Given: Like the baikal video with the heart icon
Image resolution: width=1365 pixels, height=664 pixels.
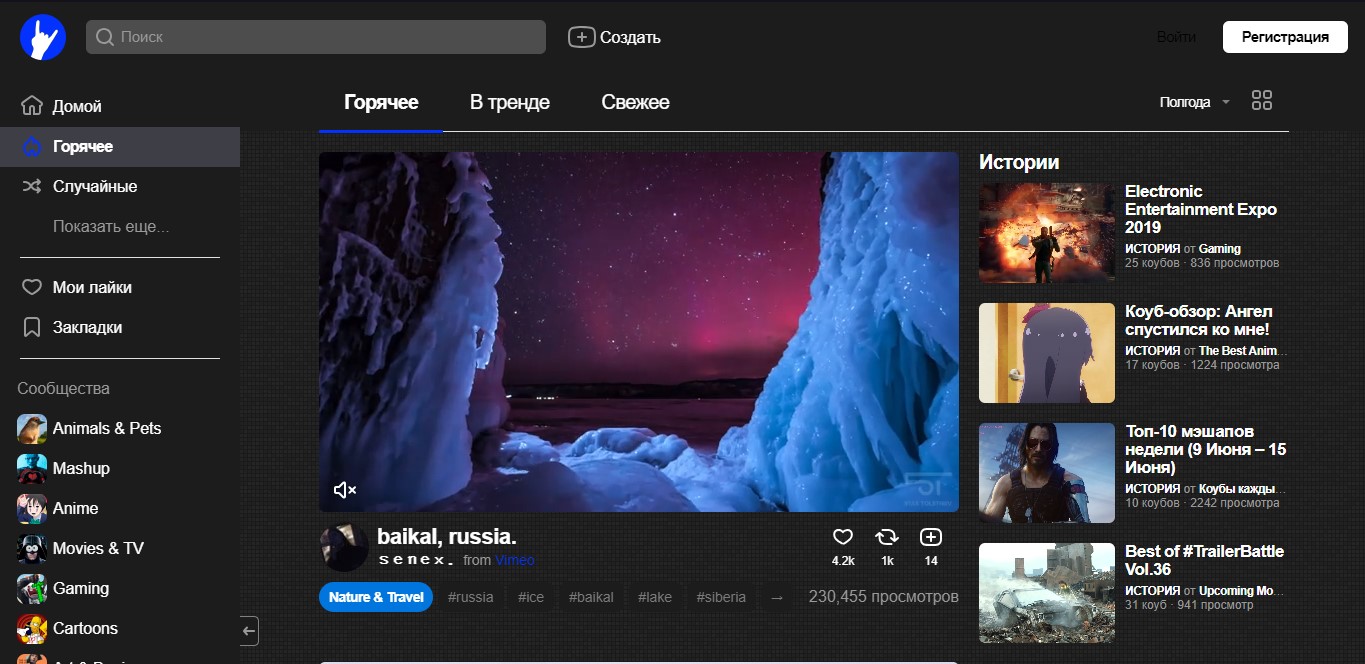Looking at the screenshot, I should tap(842, 537).
